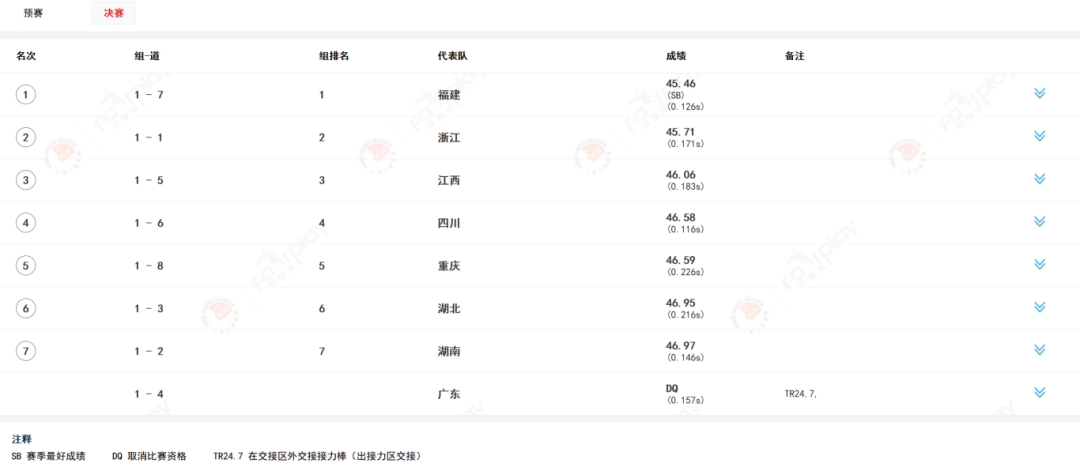Expand details for the 湖南 row
Viewport: 1080px width, 467px height.
tap(1039, 349)
